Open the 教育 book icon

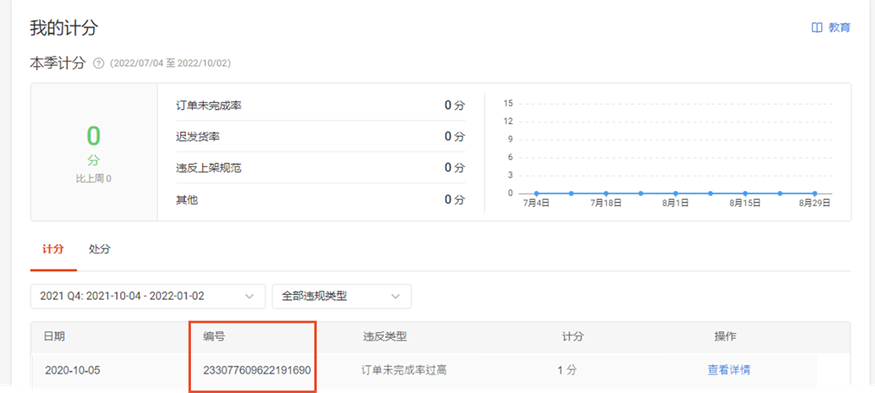817,28
